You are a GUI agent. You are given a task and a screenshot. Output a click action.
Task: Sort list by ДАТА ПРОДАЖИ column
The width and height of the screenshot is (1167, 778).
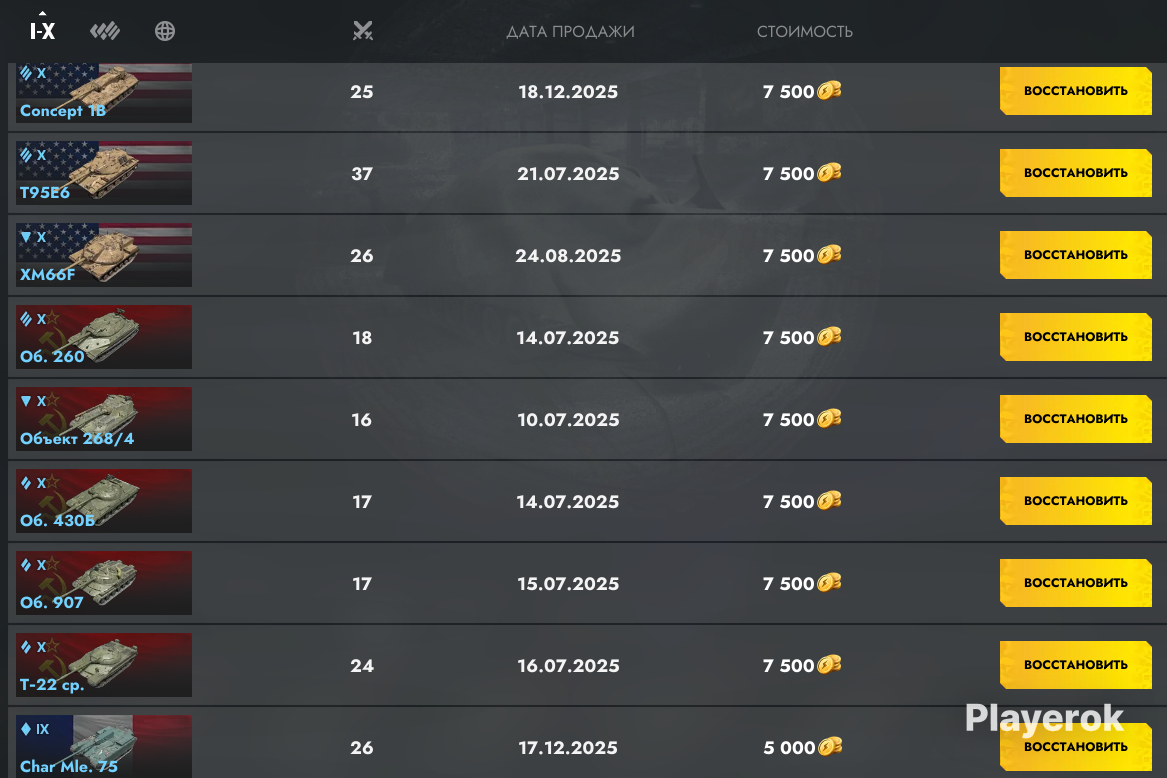(570, 32)
